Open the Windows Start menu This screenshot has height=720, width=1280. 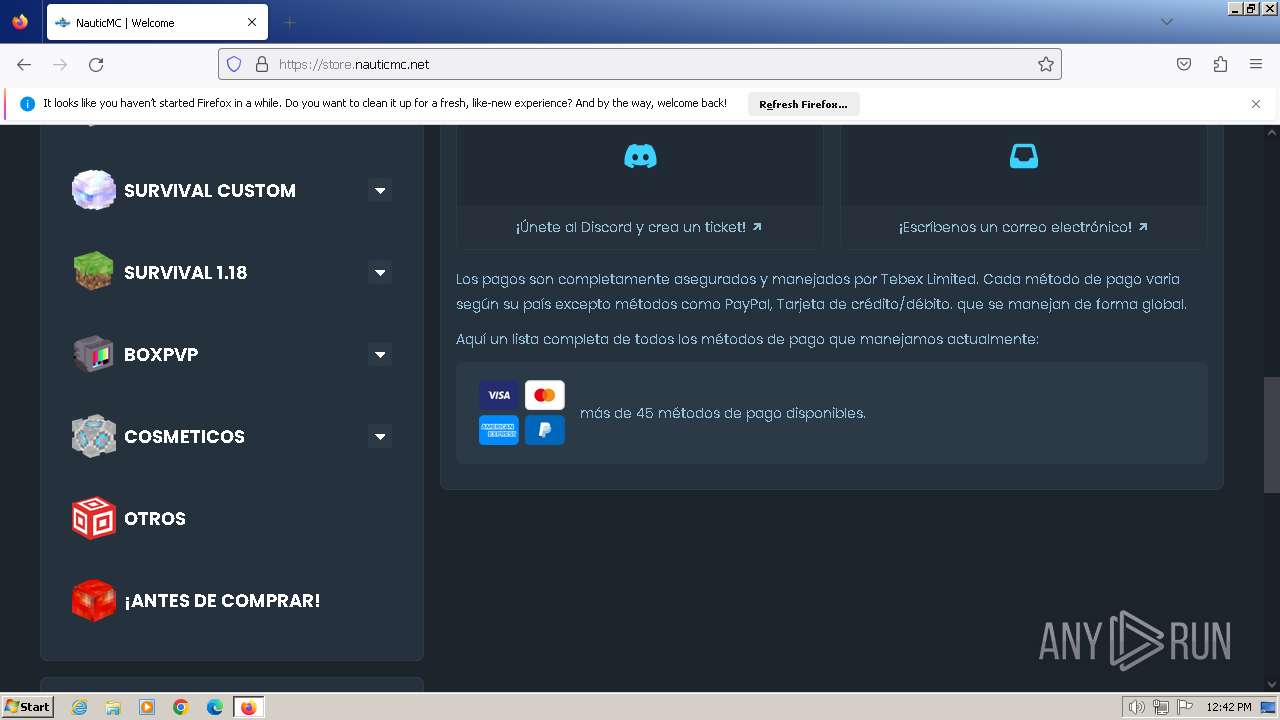[28, 707]
